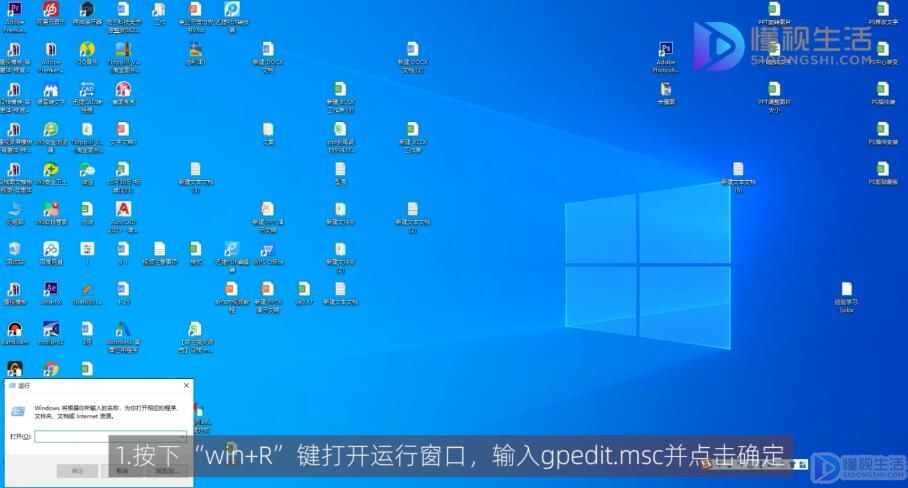This screenshot has width=908, height=488.
Task: Select the 新建 DOCX 文档 (2) file
Action: pos(412,50)
